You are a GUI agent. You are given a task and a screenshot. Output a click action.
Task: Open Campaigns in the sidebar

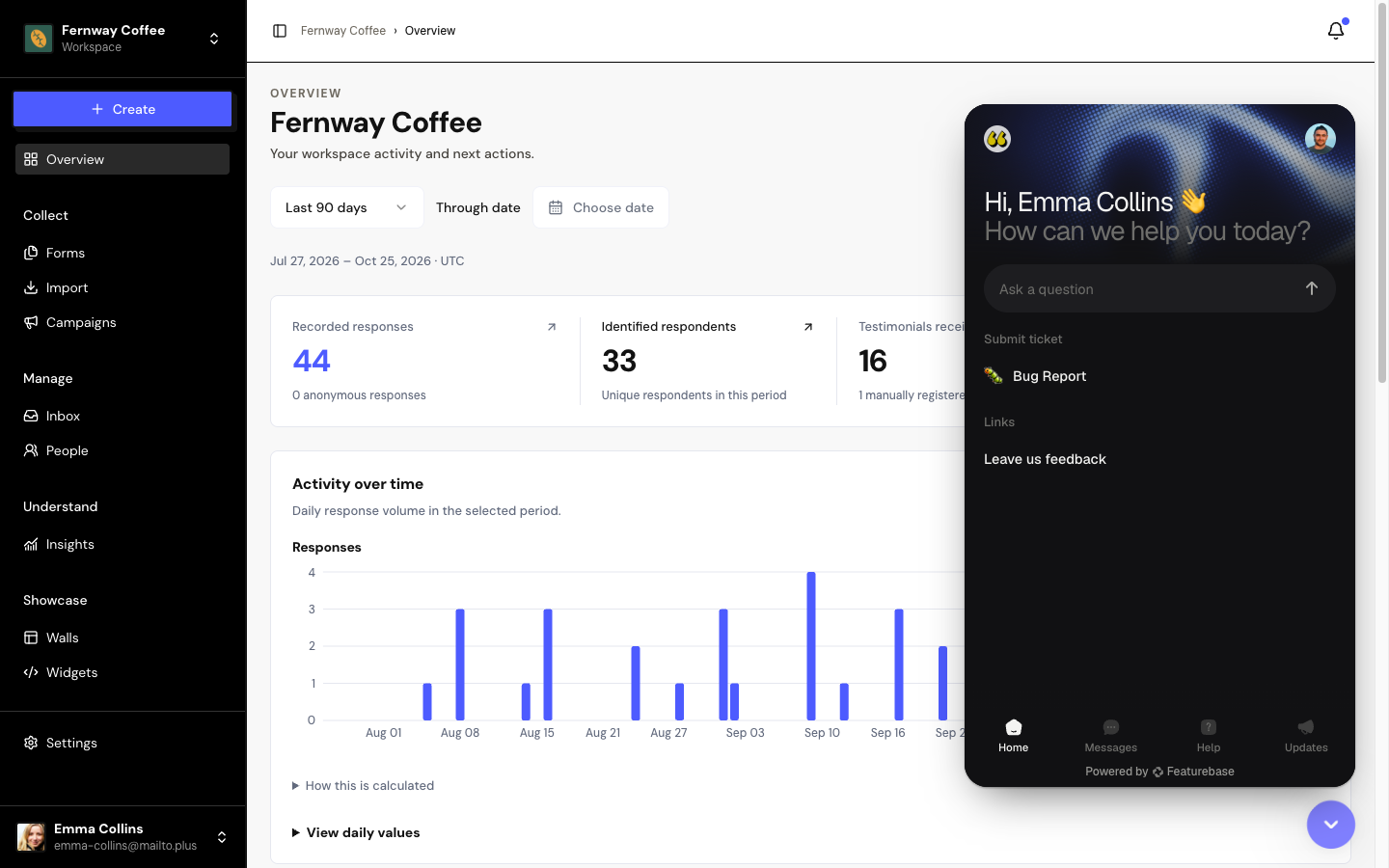pos(123,322)
